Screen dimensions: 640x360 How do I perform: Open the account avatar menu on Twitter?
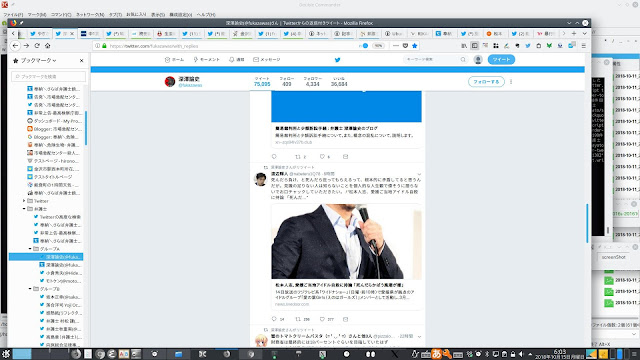point(478,60)
